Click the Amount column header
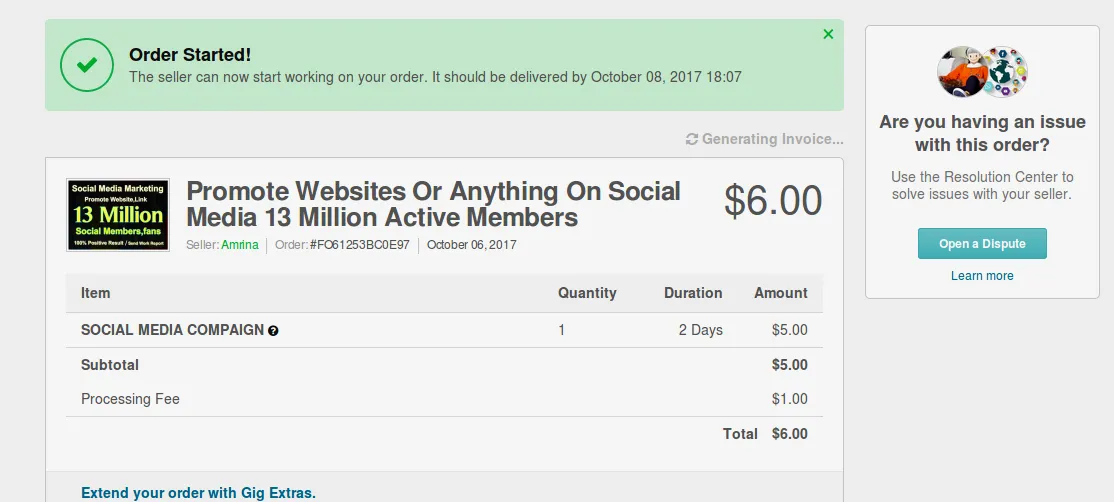Viewport: 1114px width, 502px height. click(781, 293)
